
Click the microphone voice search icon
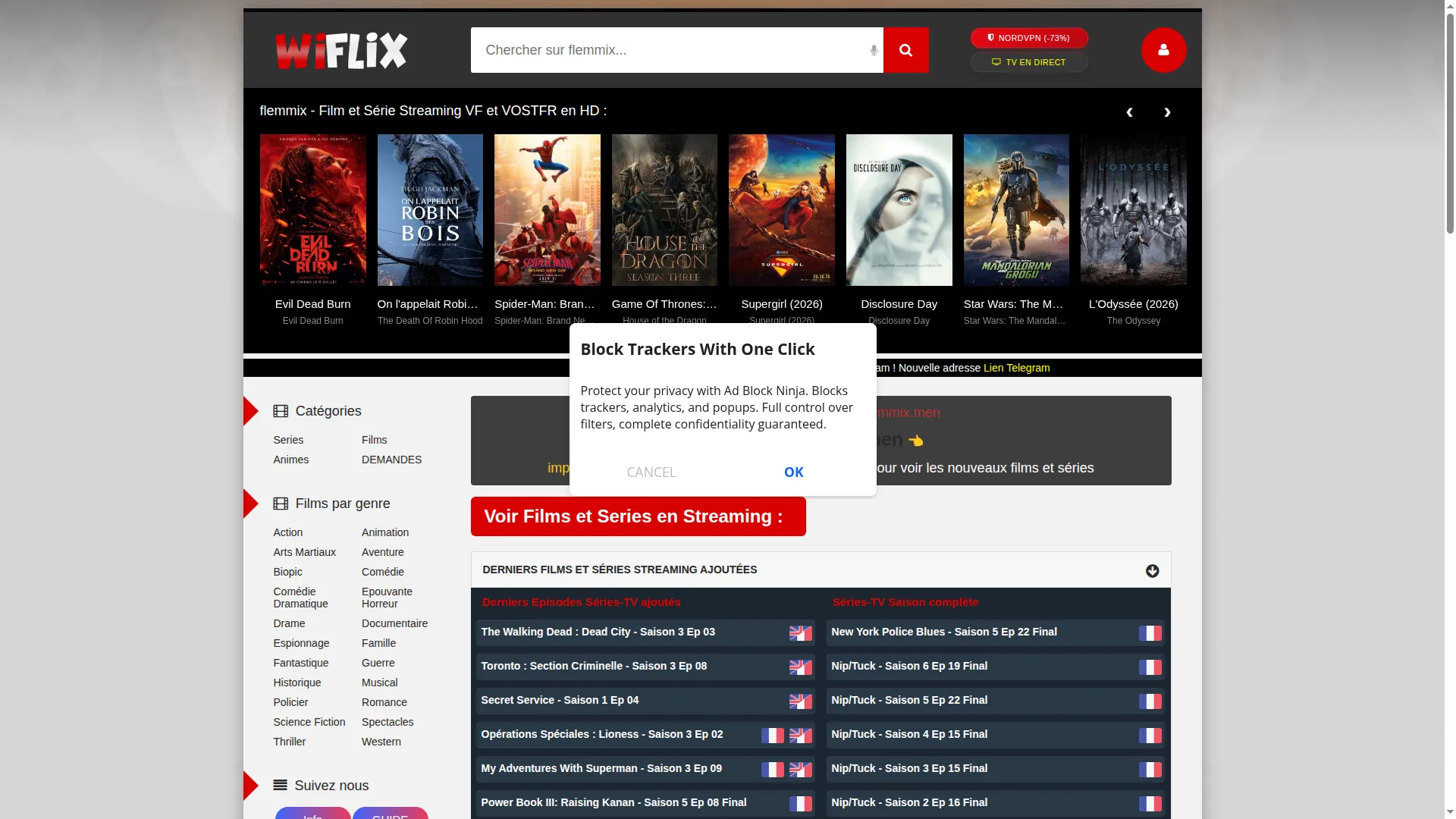coord(874,50)
